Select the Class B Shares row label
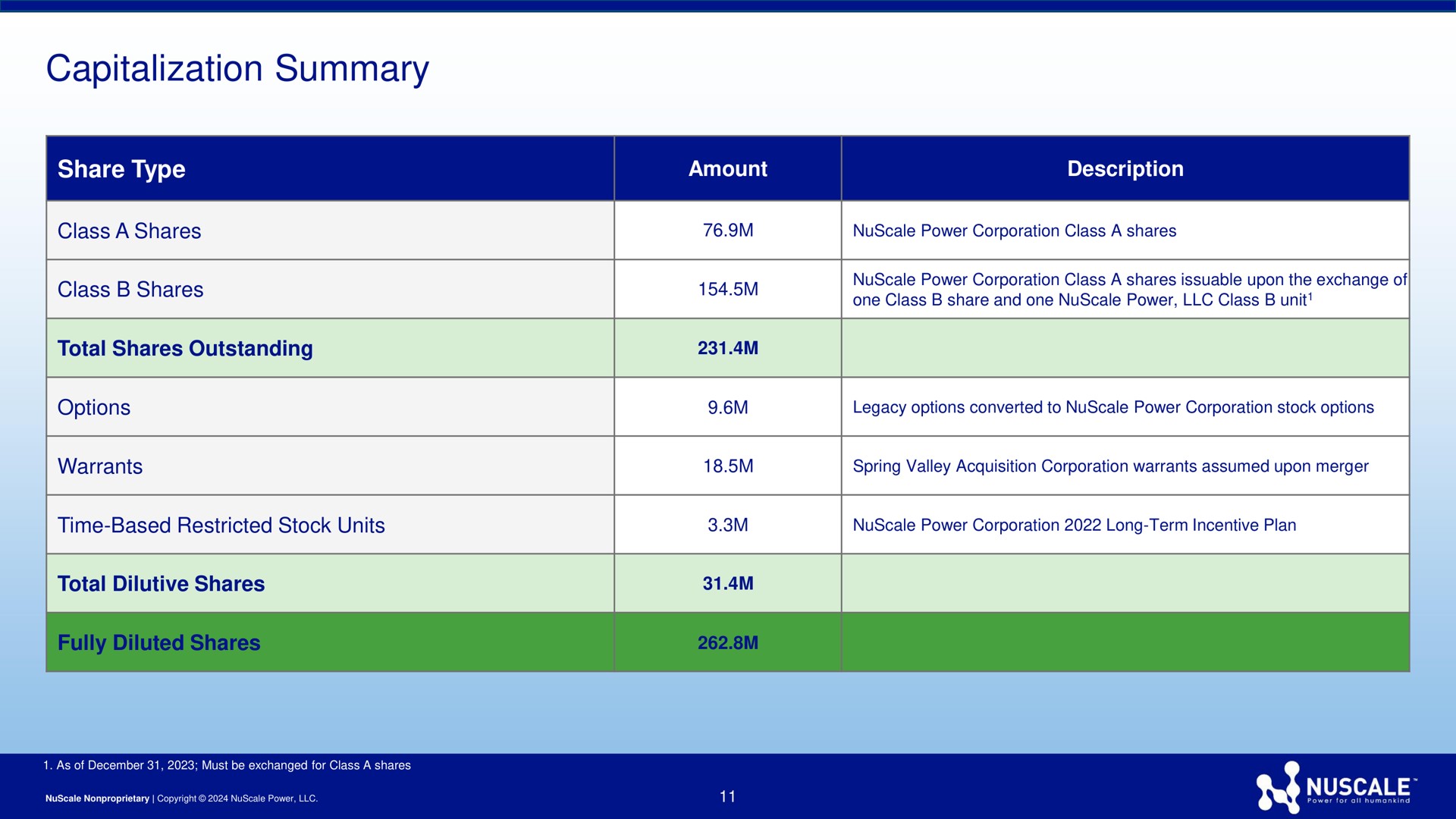This screenshot has width=1456, height=819. tap(130, 289)
